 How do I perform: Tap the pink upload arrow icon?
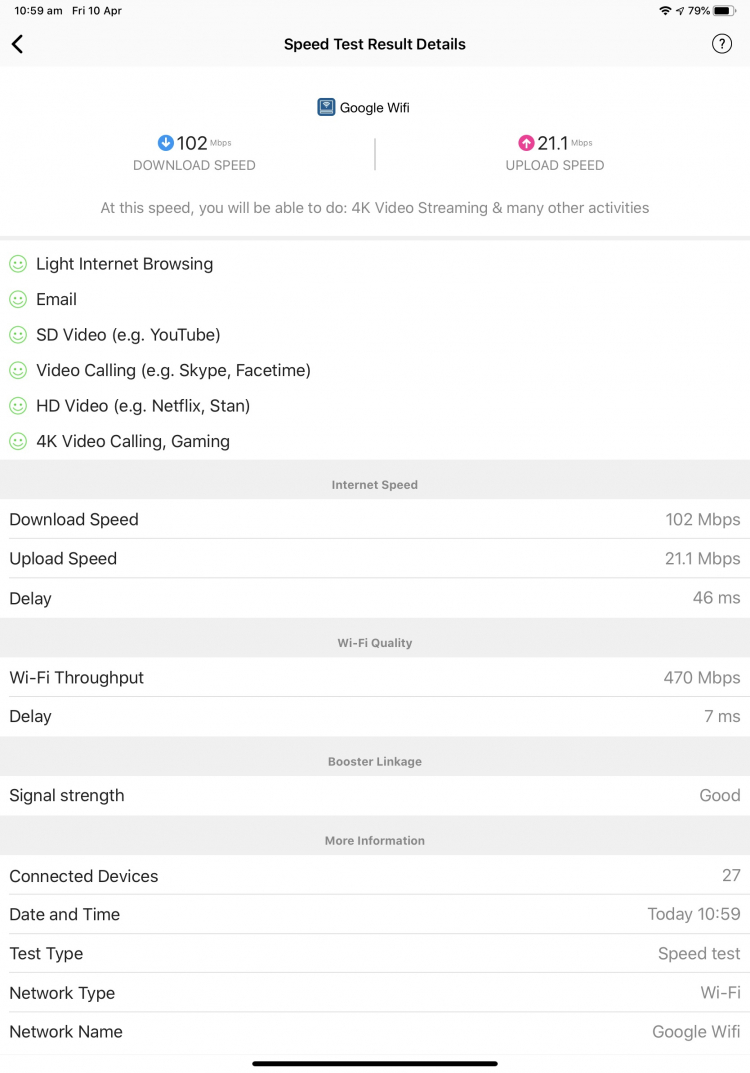click(x=526, y=142)
